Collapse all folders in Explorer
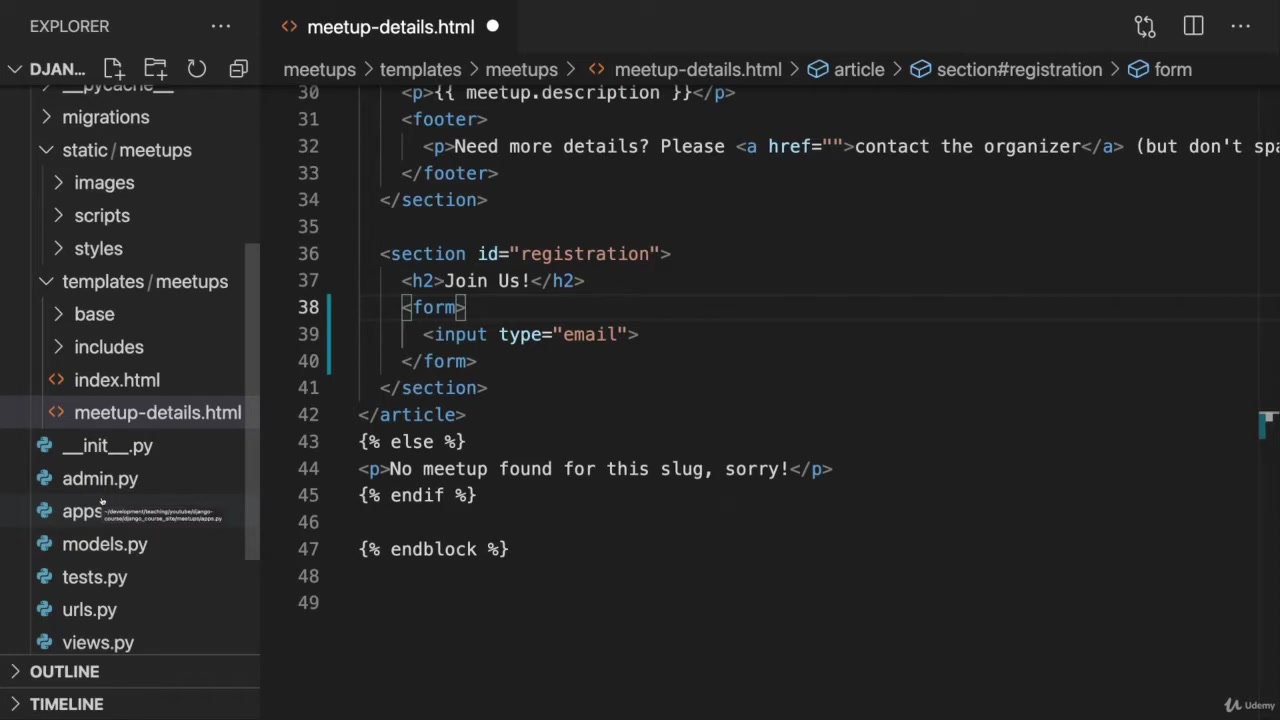 click(x=238, y=69)
